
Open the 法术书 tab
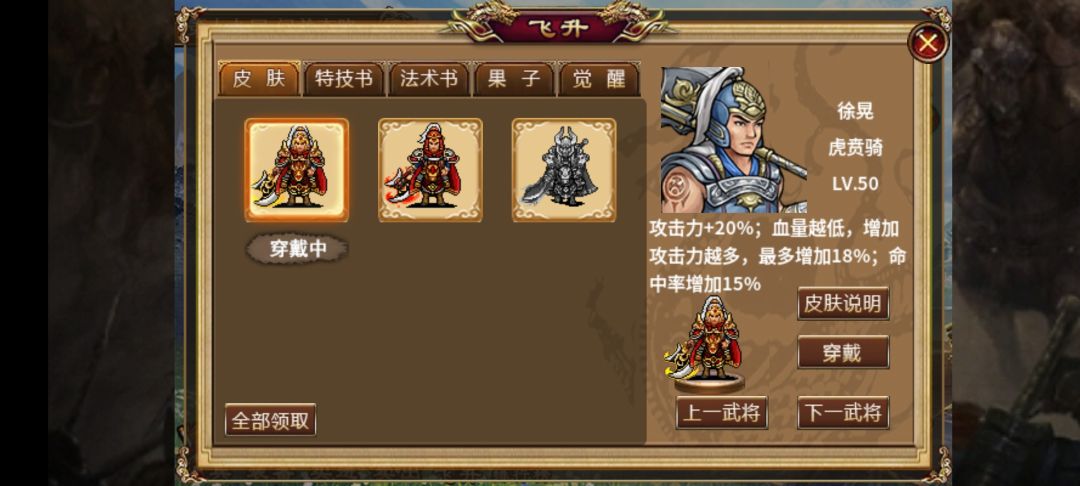[429, 79]
